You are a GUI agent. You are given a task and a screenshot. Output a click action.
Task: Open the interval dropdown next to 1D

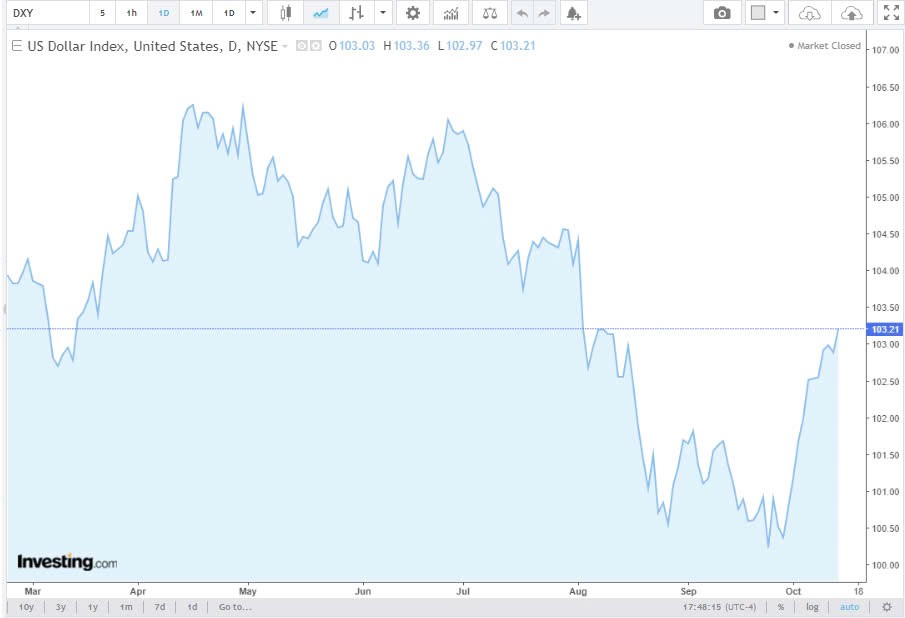click(253, 13)
